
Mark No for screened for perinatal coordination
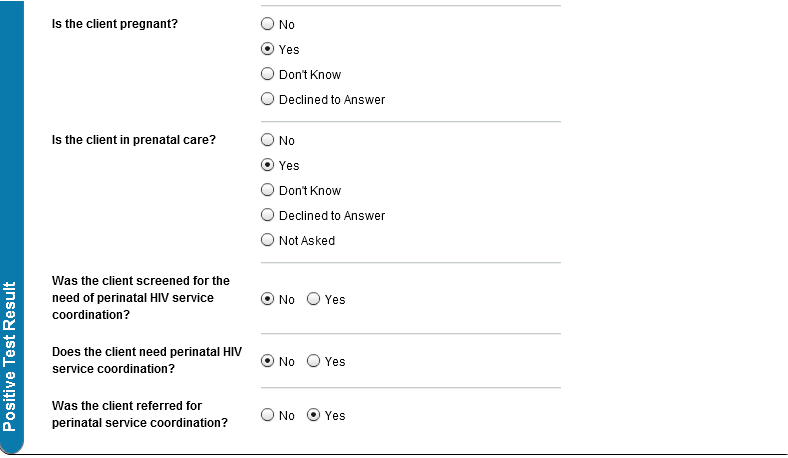(x=267, y=299)
